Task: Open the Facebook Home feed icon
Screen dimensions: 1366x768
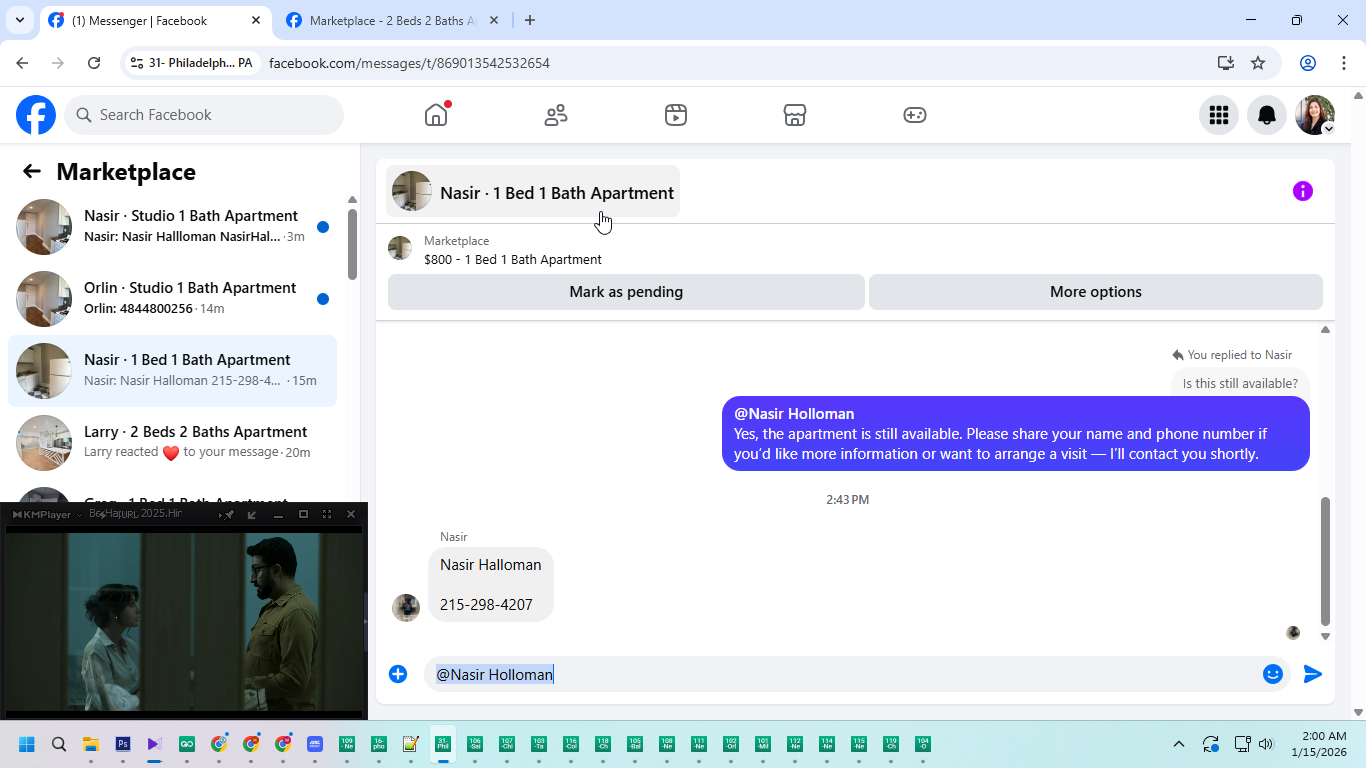Action: [x=436, y=115]
